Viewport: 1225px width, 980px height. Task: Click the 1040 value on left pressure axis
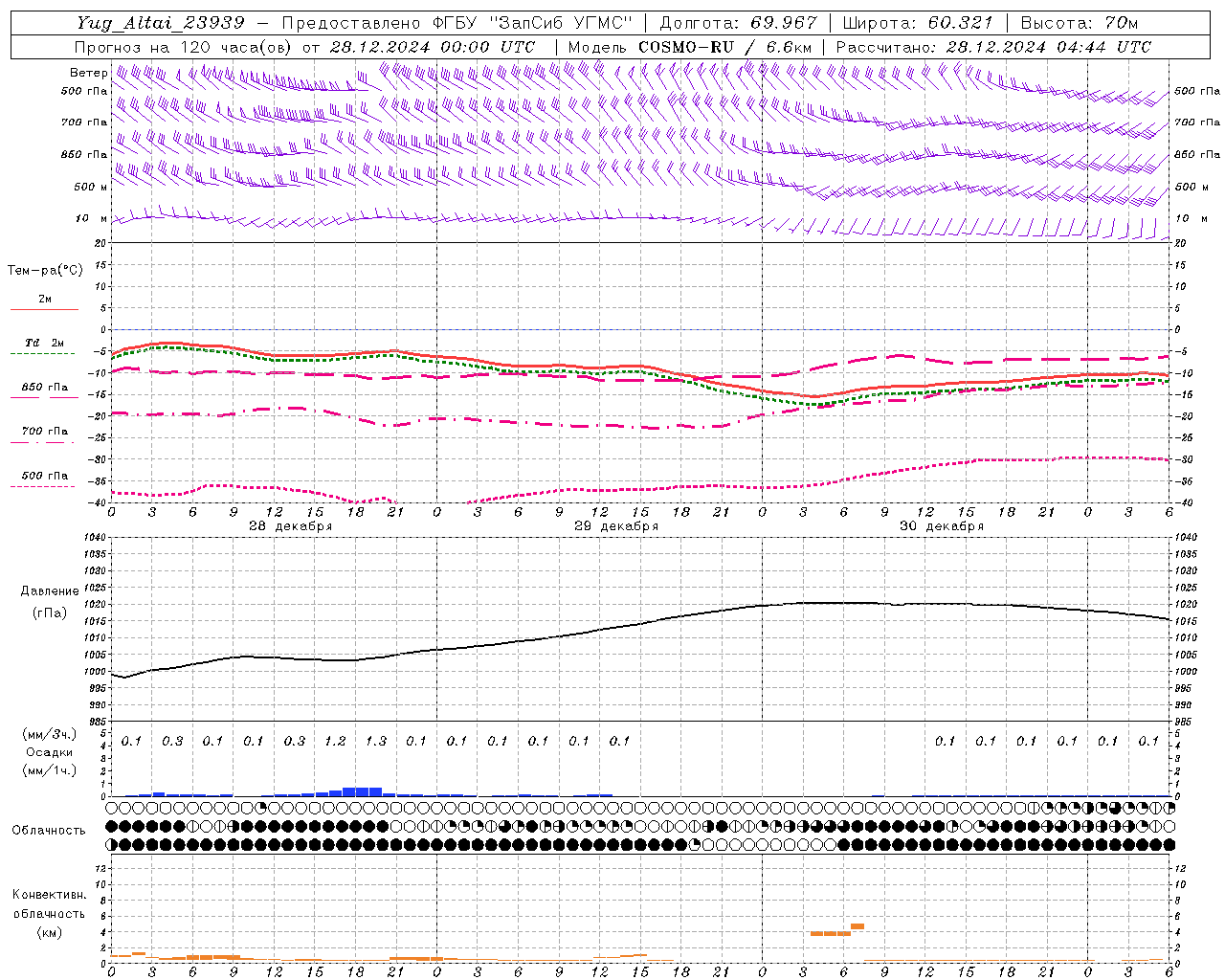pos(96,538)
